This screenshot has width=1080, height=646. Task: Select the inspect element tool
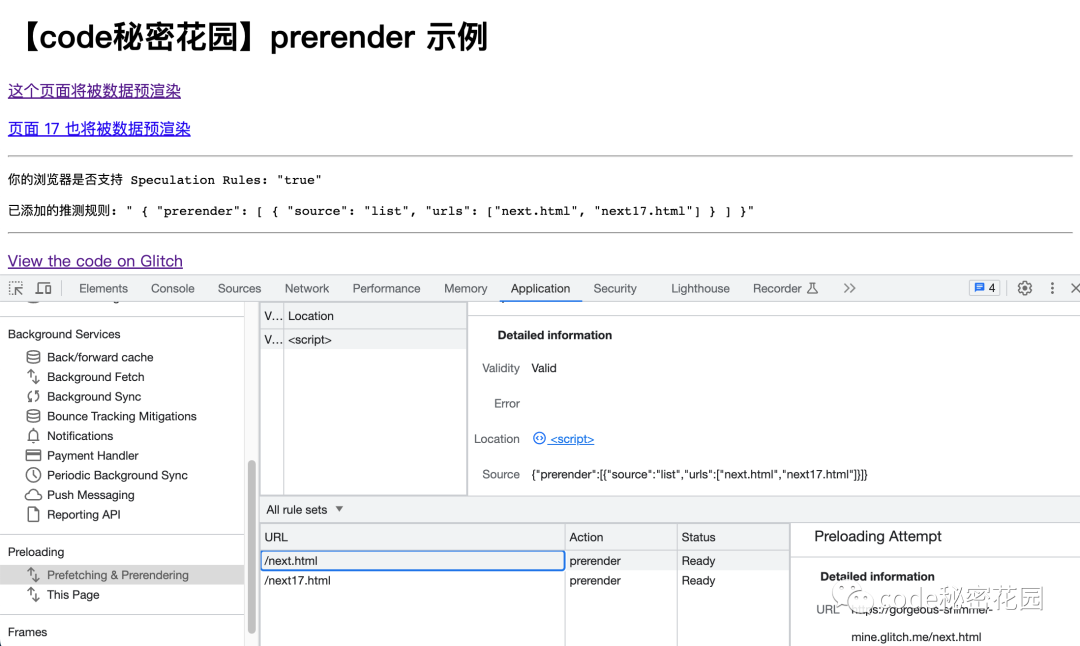[16, 287]
